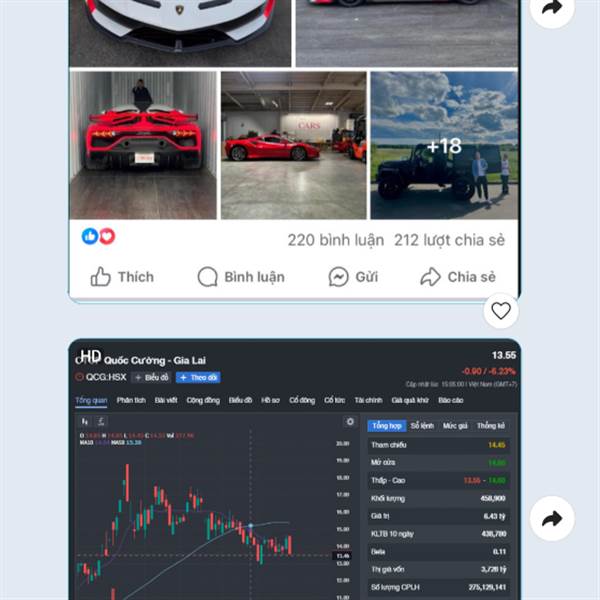The image size is (600, 600).
Task: Open the Bình luận comment action
Action: click(241, 277)
